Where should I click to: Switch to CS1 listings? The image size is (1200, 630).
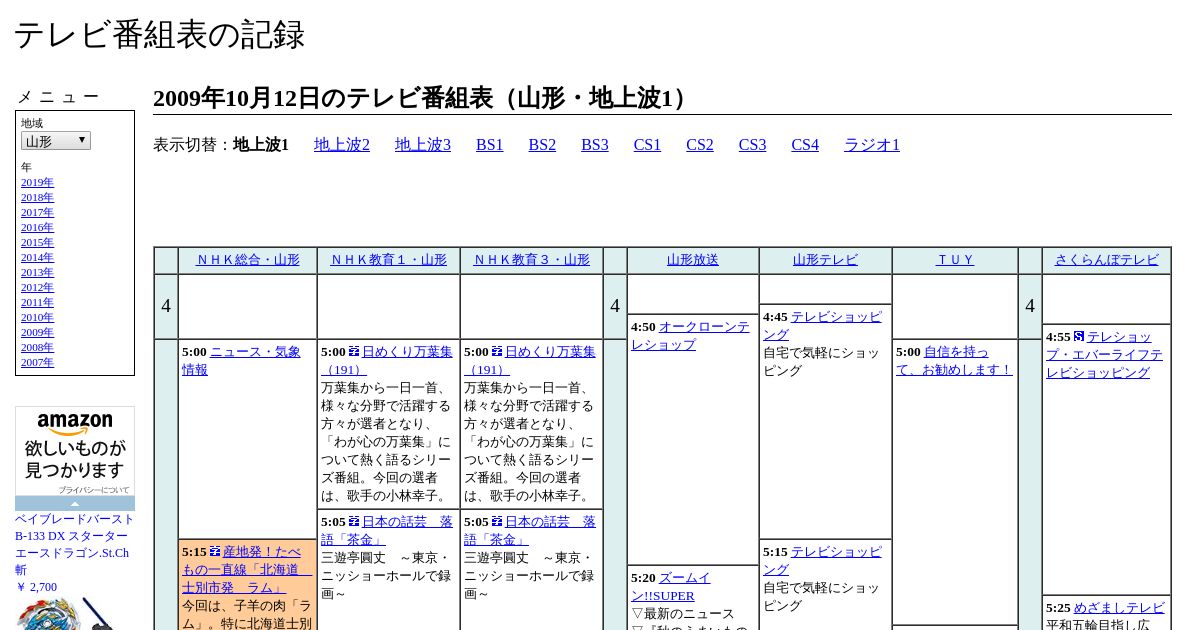[x=647, y=145]
